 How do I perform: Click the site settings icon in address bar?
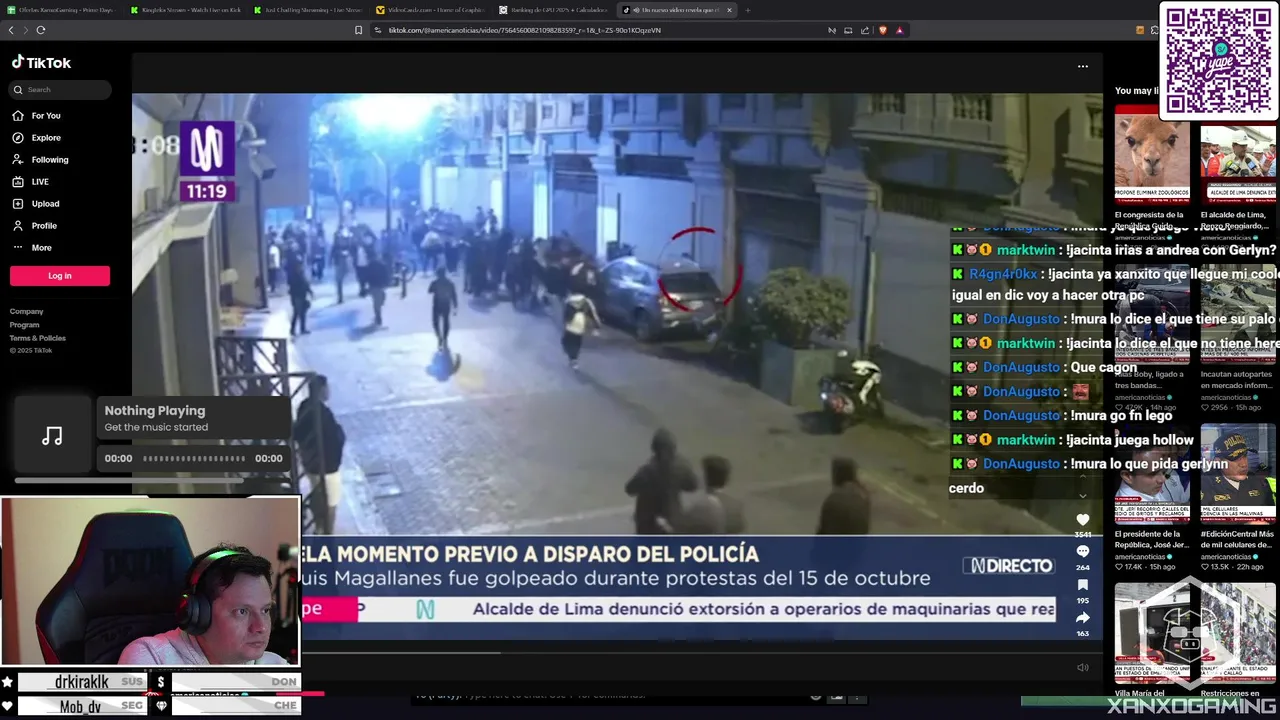(x=378, y=30)
